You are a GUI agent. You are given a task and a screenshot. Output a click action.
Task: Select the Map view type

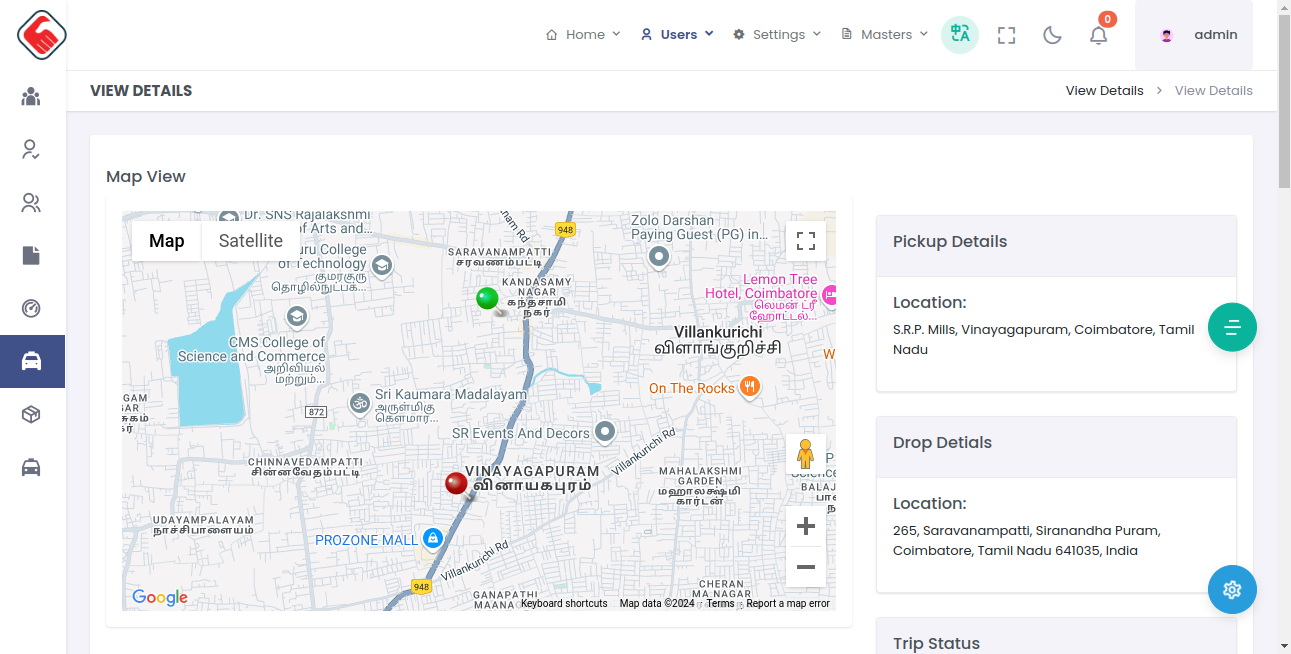pos(167,241)
